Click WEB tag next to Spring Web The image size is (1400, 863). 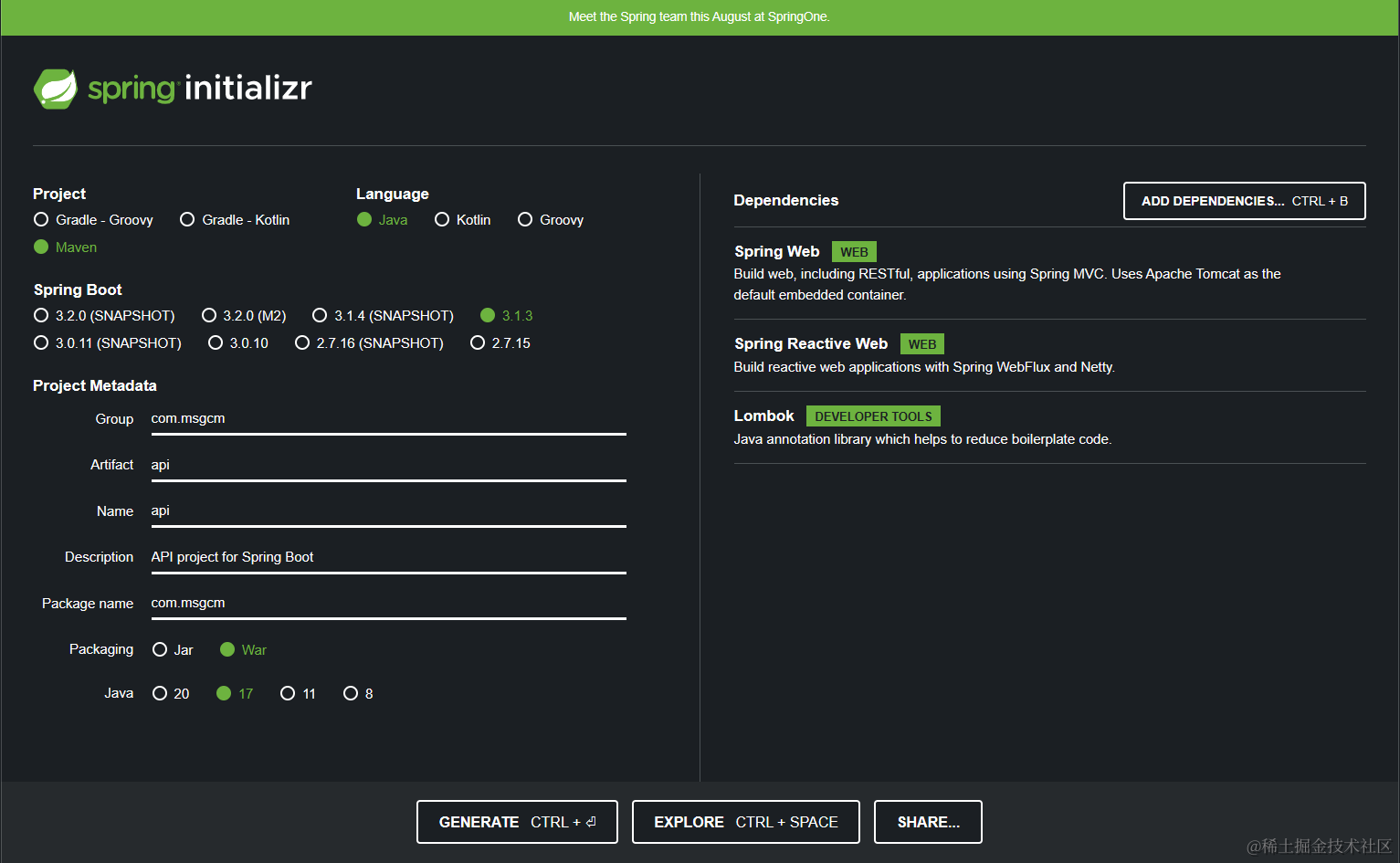coord(854,252)
